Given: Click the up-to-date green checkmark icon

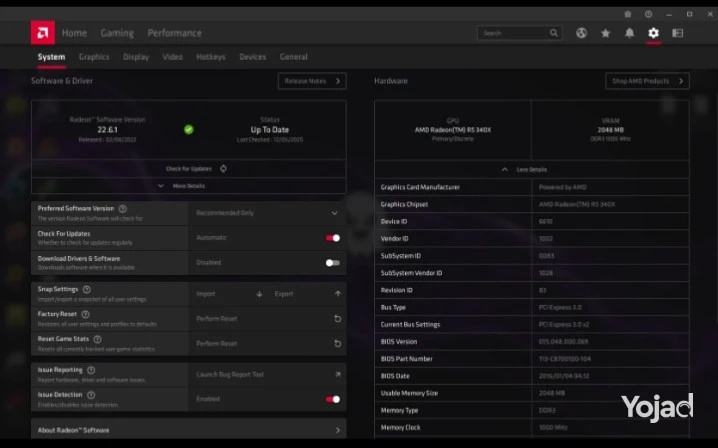Looking at the screenshot, I should [x=189, y=130].
